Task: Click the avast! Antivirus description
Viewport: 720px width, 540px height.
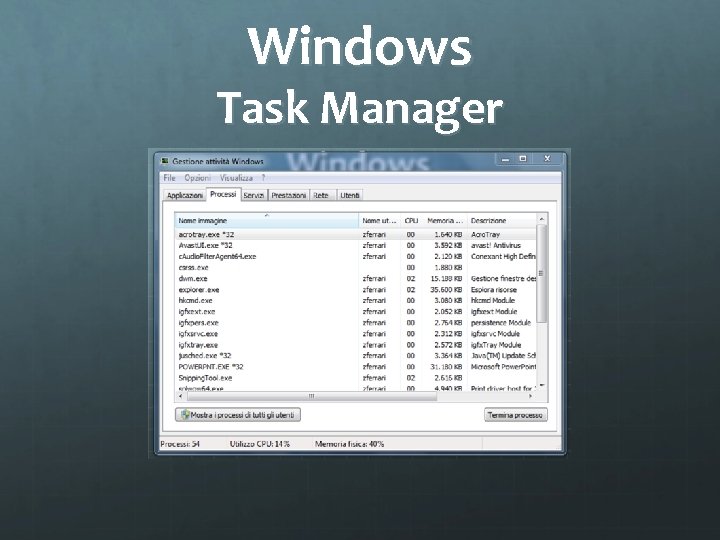Action: (x=496, y=245)
